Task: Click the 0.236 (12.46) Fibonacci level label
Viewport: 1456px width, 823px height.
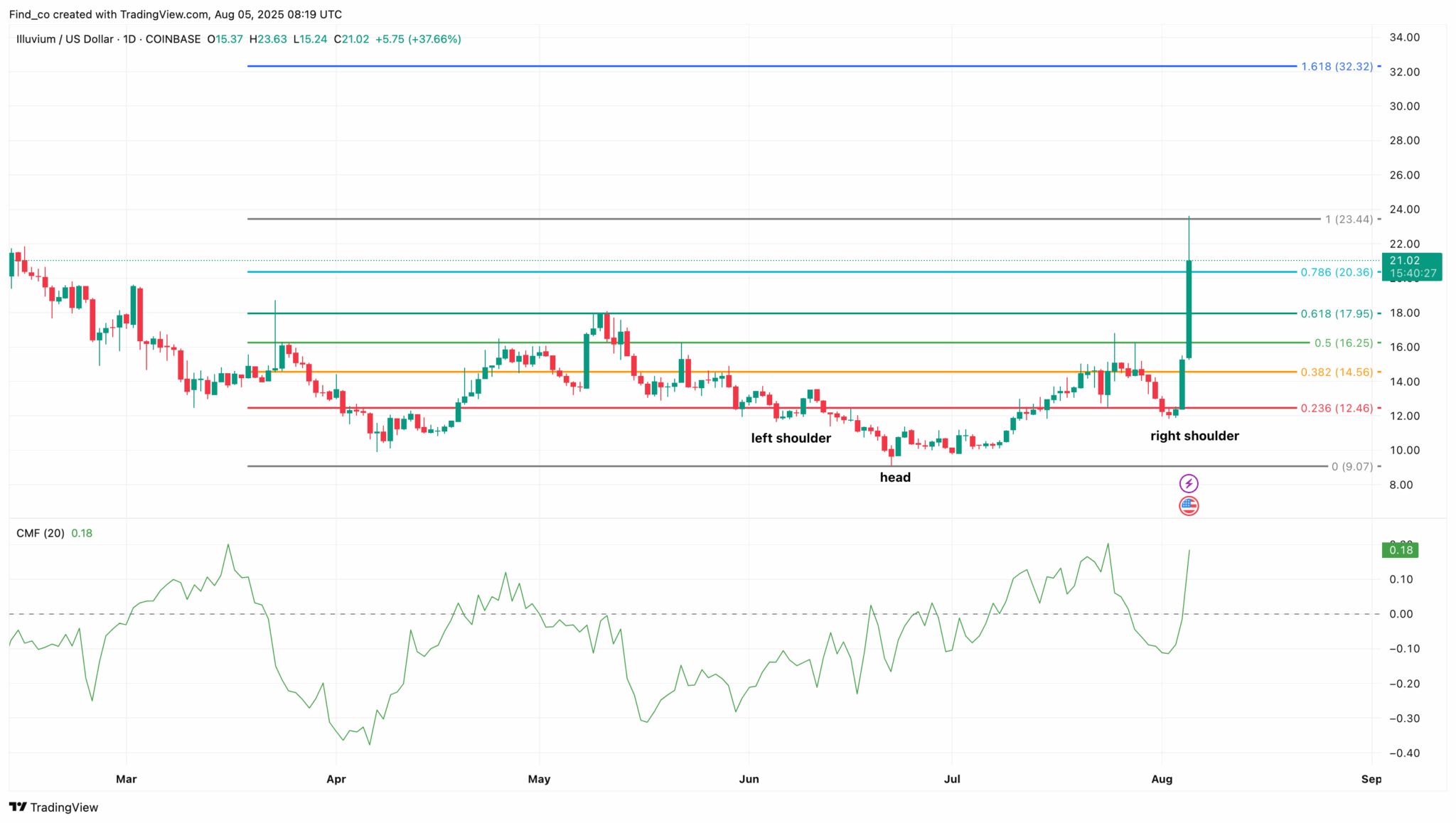Action: (1337, 408)
